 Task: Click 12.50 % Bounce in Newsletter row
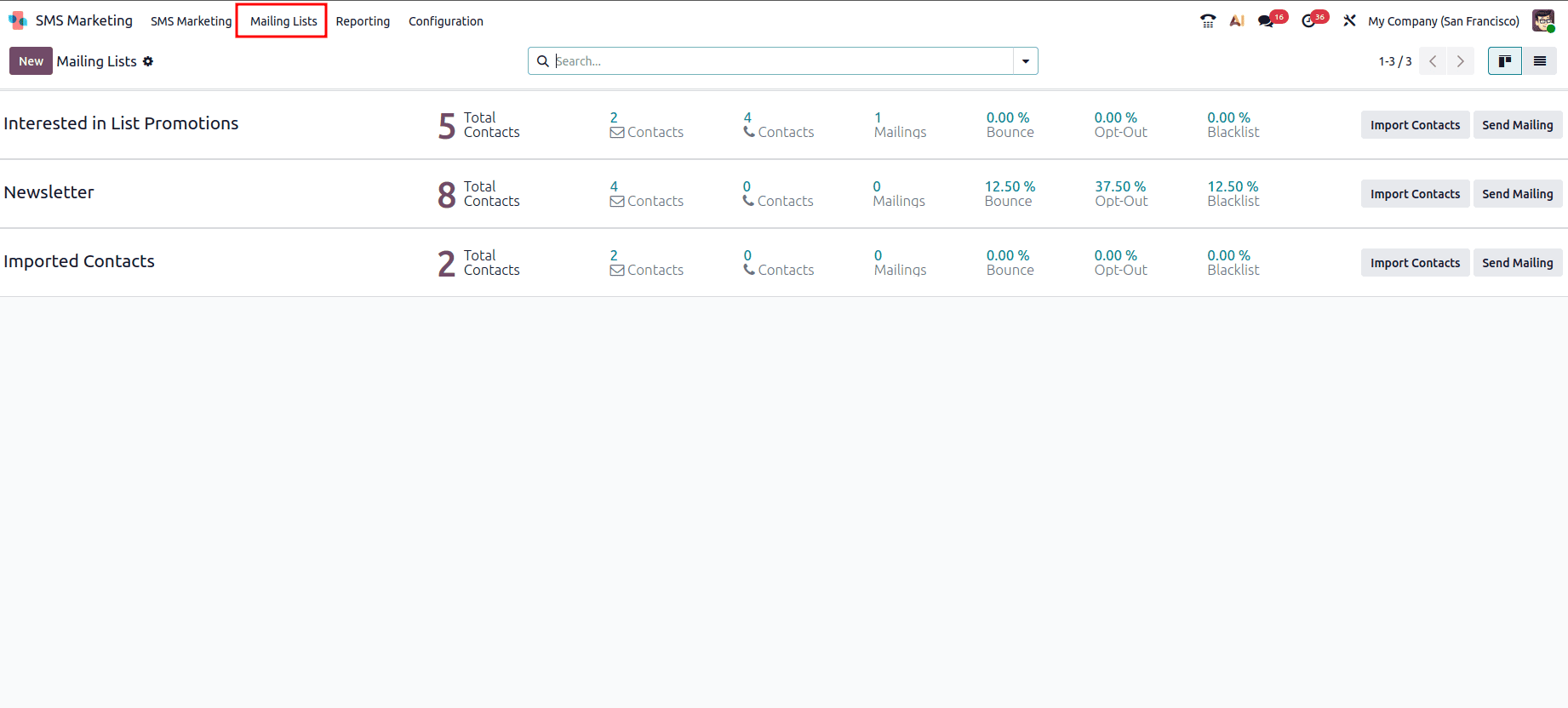pos(1010,194)
